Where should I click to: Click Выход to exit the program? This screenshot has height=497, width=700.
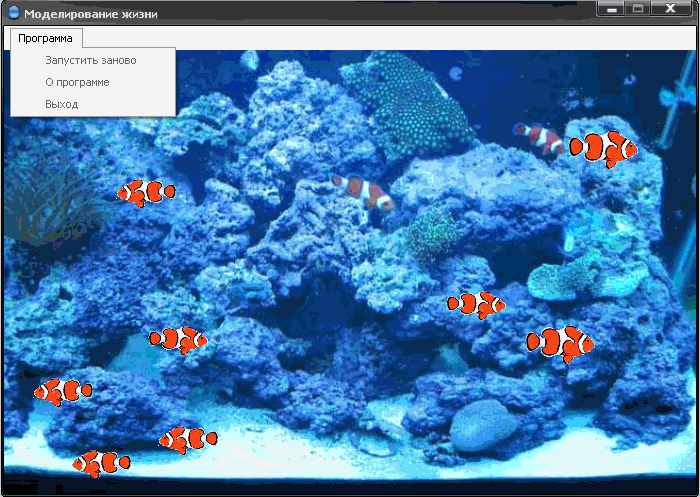click(x=93, y=104)
